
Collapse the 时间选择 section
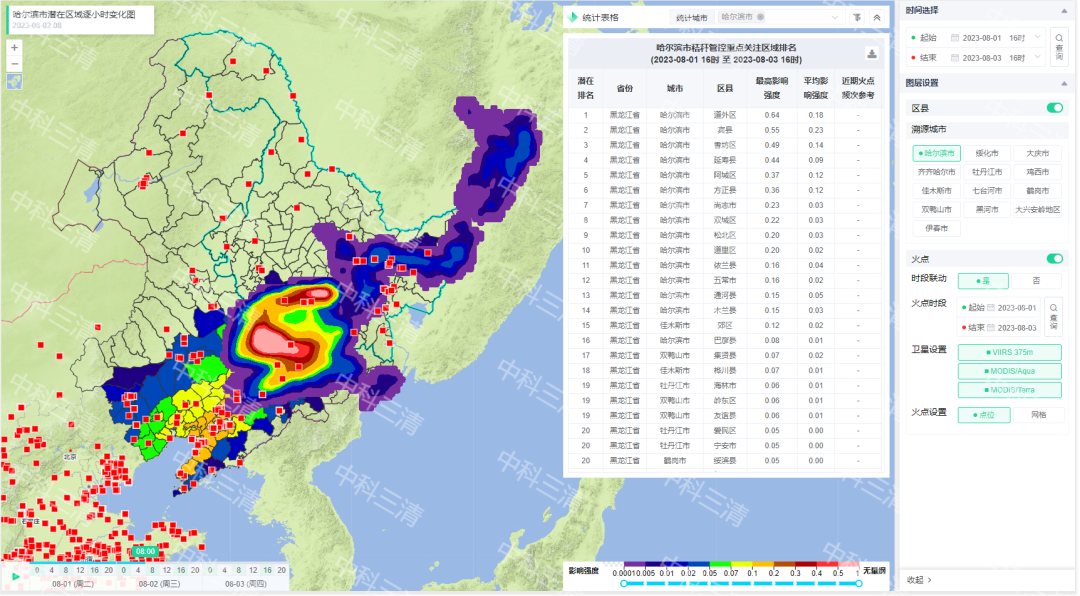[1064, 11]
